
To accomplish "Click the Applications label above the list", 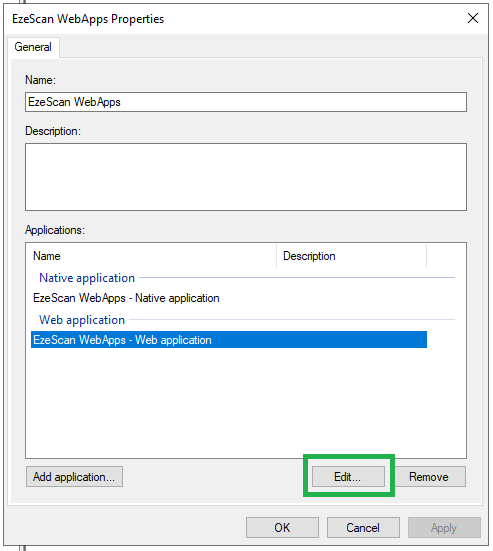I will point(55,230).
